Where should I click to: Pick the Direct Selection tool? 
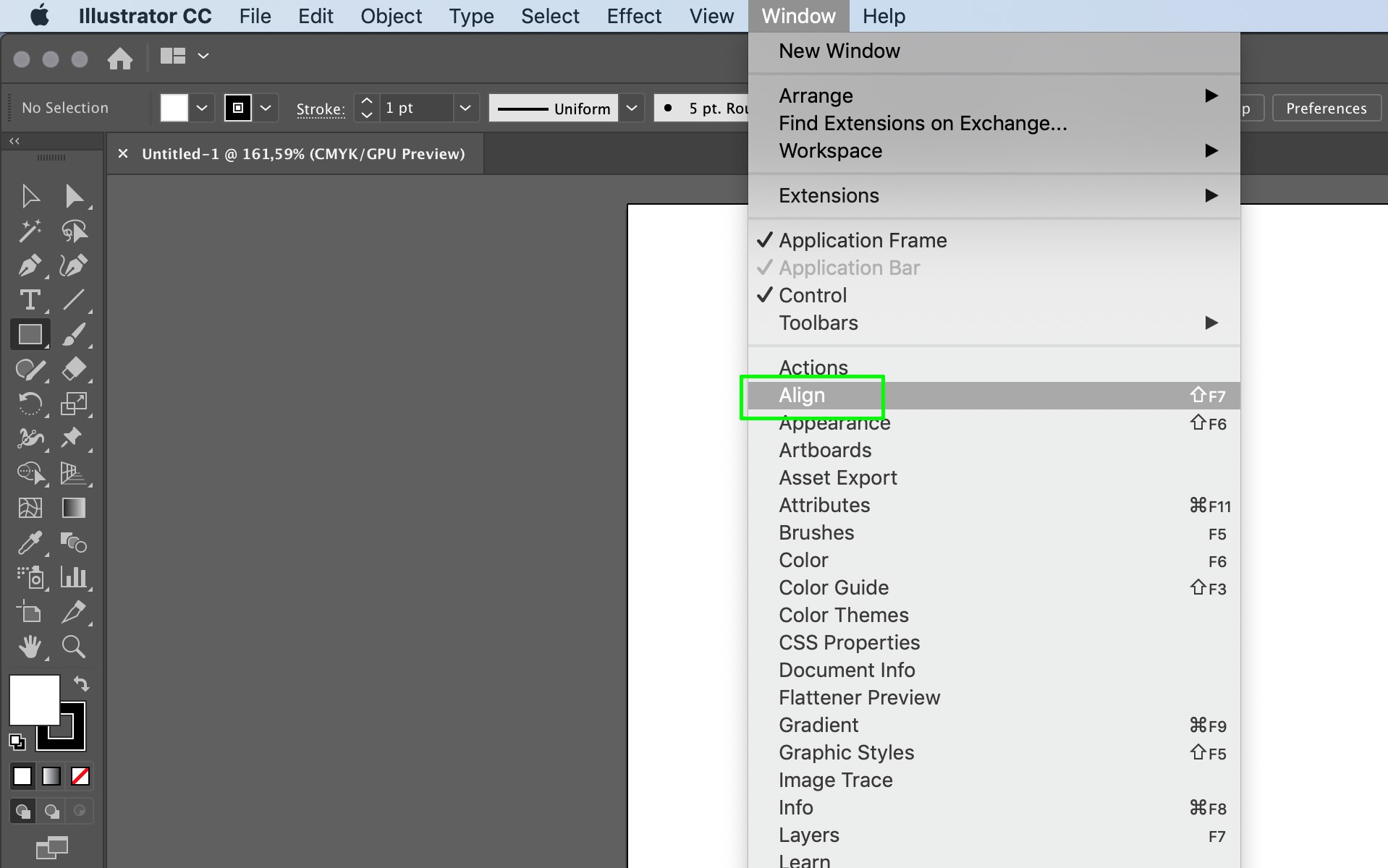[74, 196]
